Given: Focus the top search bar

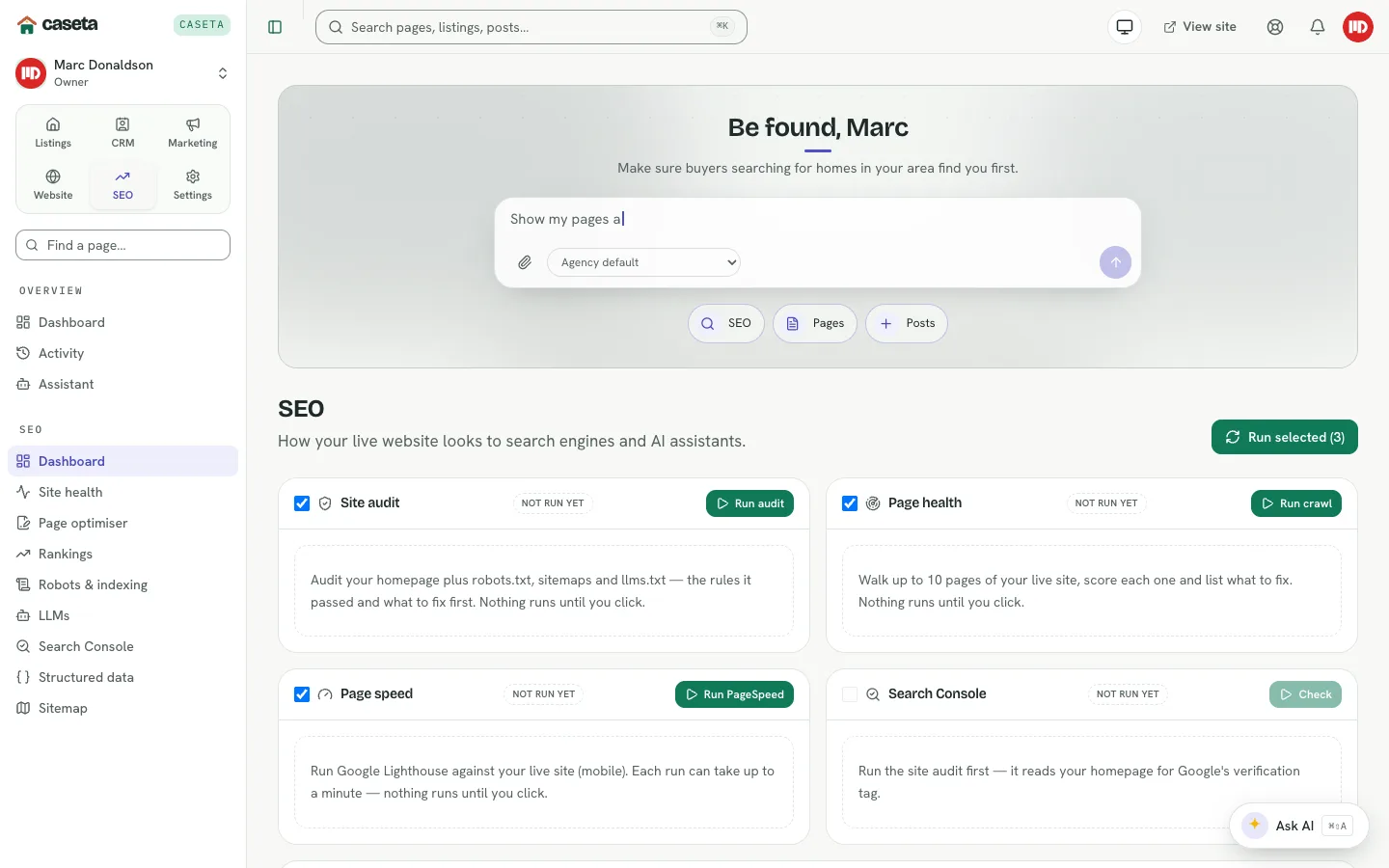Looking at the screenshot, I should 531,27.
